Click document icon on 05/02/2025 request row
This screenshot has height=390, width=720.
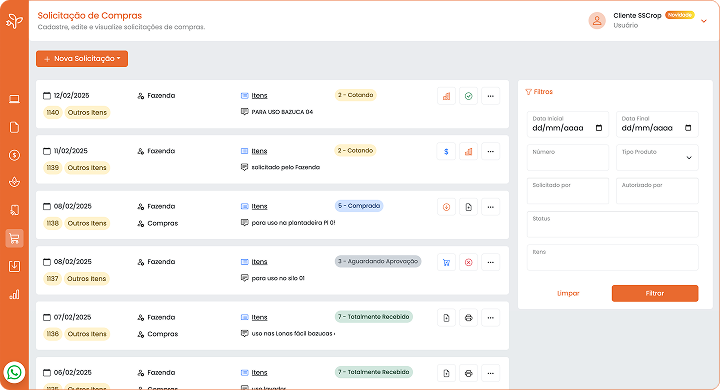click(x=446, y=373)
